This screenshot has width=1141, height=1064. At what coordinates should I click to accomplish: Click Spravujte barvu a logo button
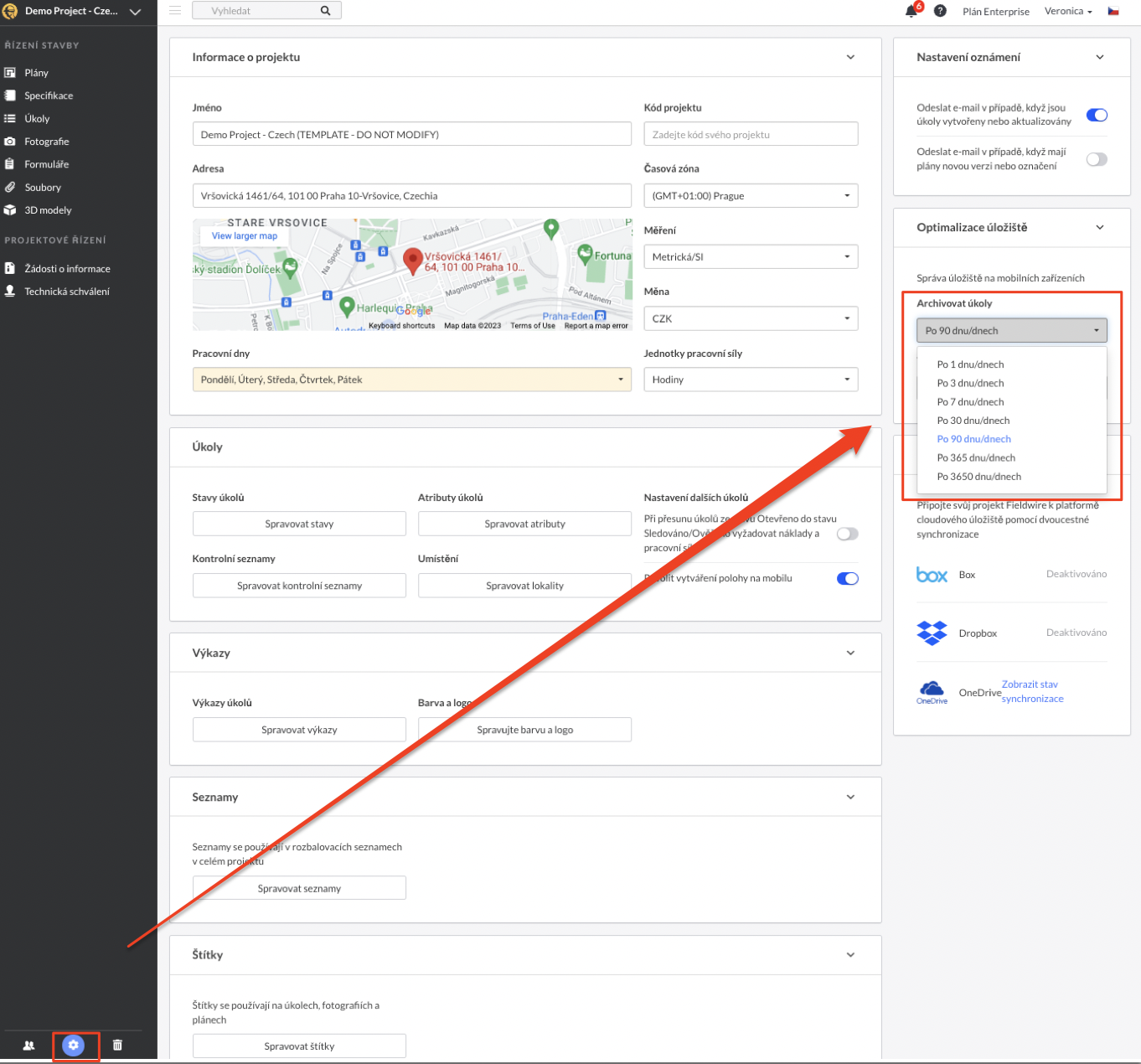coord(524,730)
